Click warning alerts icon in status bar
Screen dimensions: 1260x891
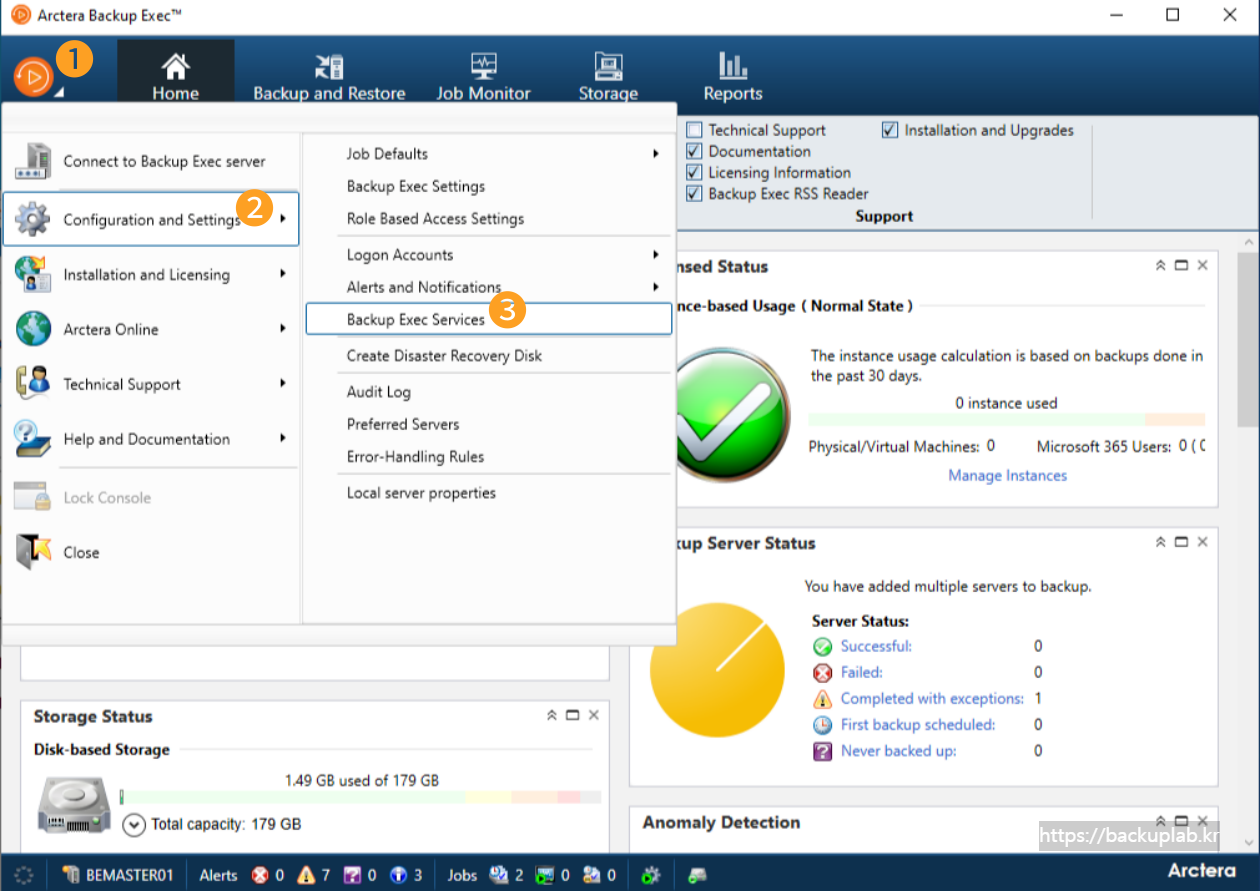306,875
